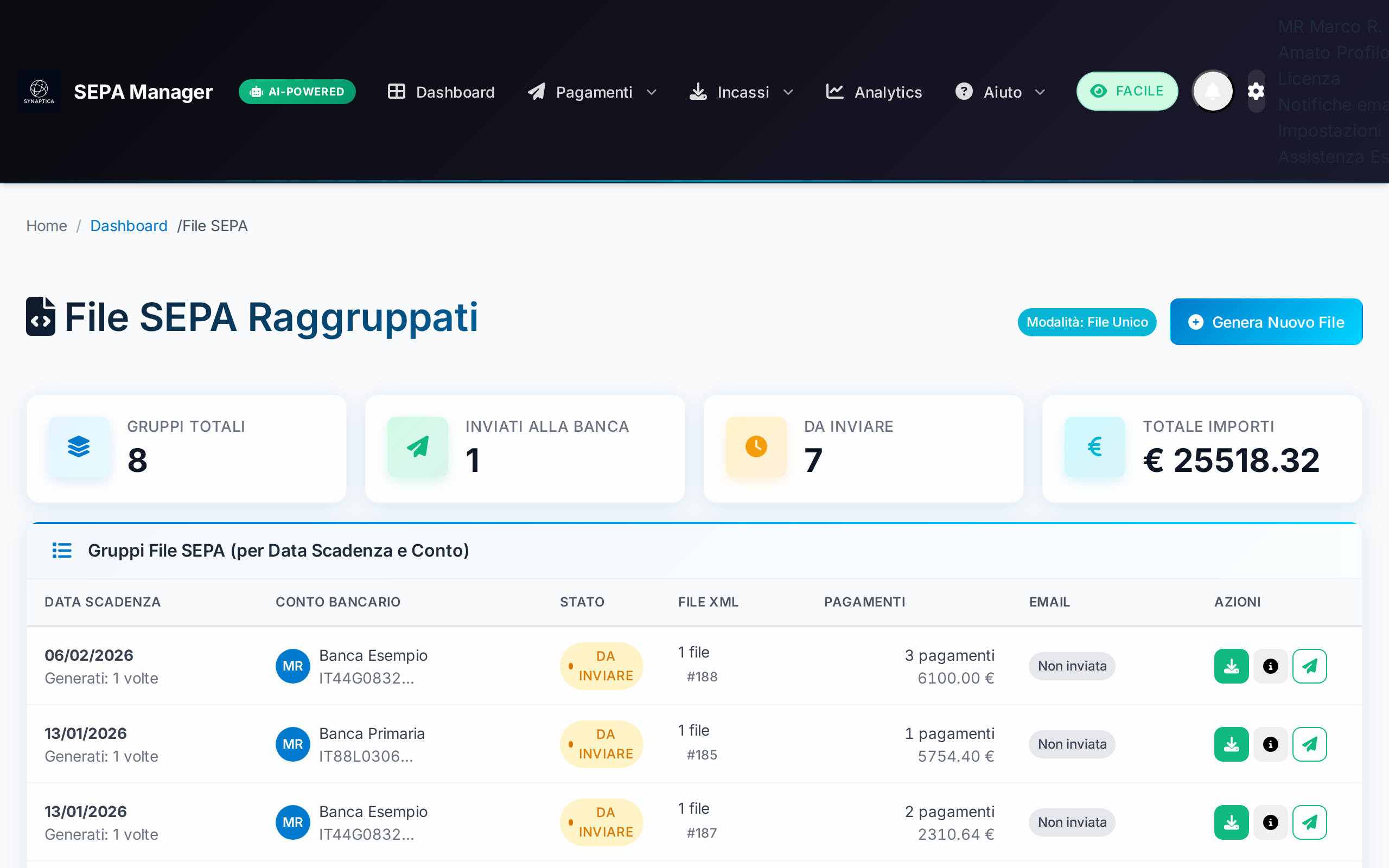Download XML file for the 06/02/2026 row
Screen dimensions: 1389x868
tap(1231, 666)
